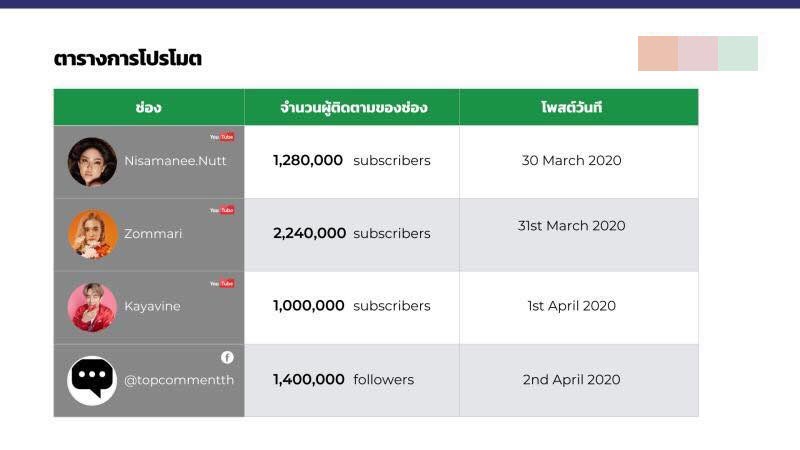This screenshot has height=450, width=800.
Task: Click the light pink color swatch
Action: click(x=698, y=54)
